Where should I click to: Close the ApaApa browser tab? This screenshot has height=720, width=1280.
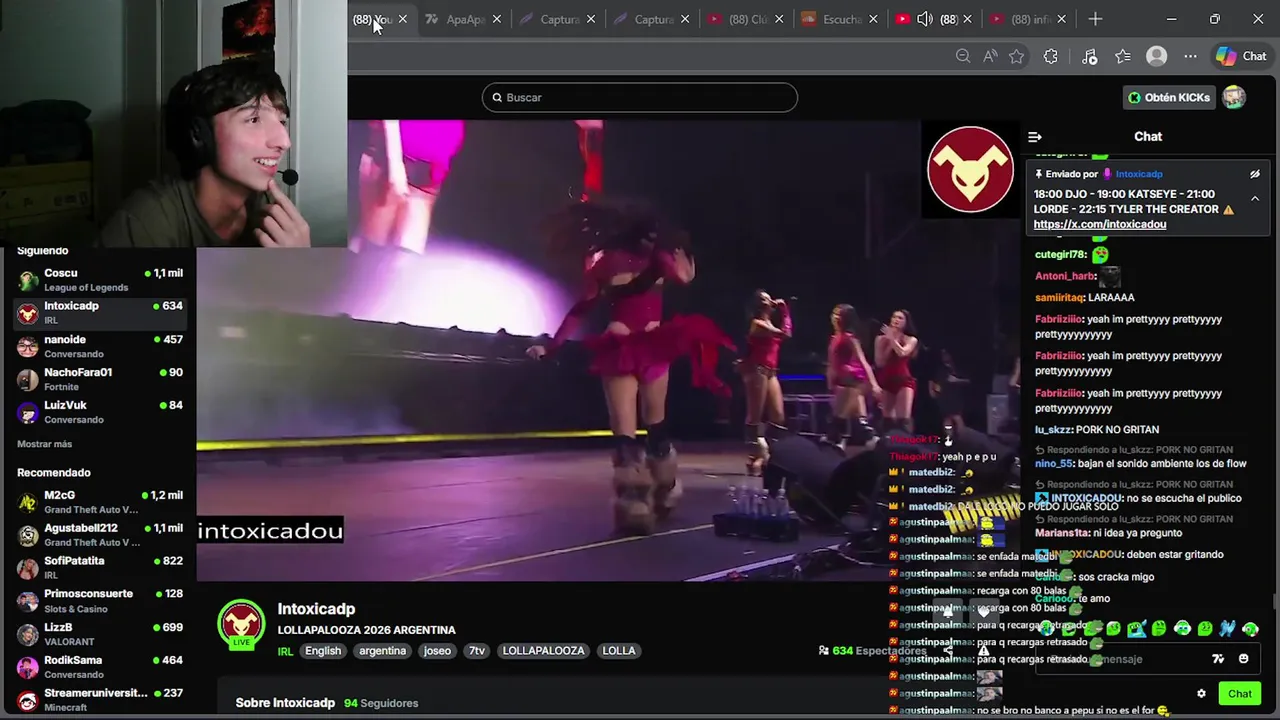tap(497, 19)
